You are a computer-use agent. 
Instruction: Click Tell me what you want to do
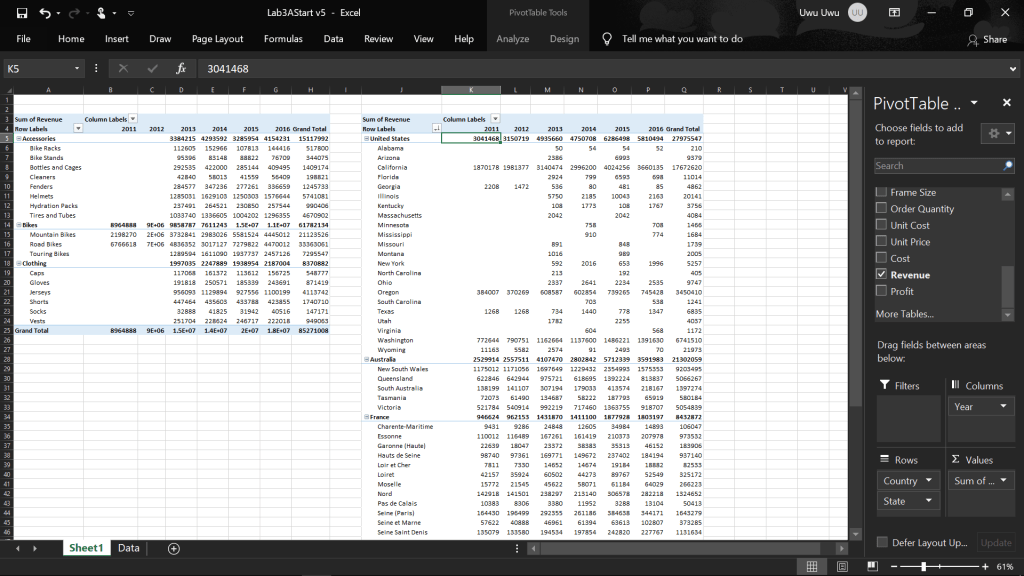click(682, 39)
